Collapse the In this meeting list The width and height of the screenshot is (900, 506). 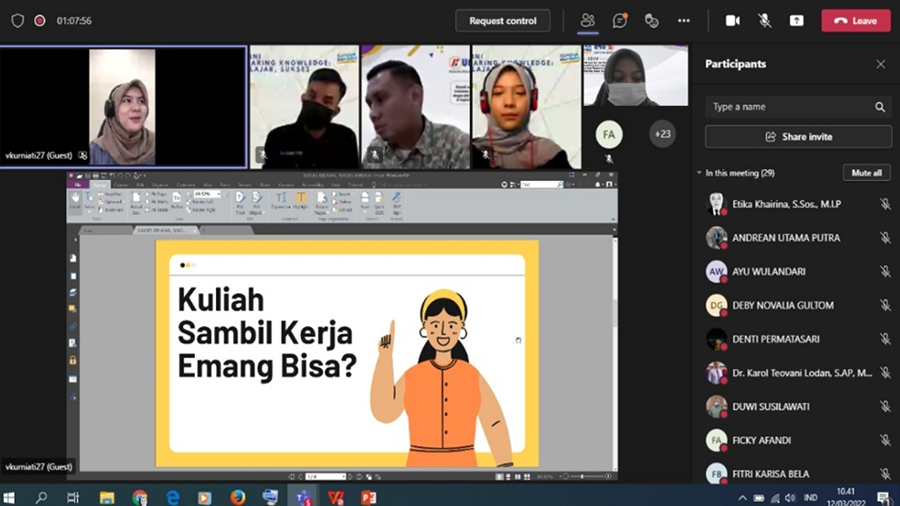(700, 173)
